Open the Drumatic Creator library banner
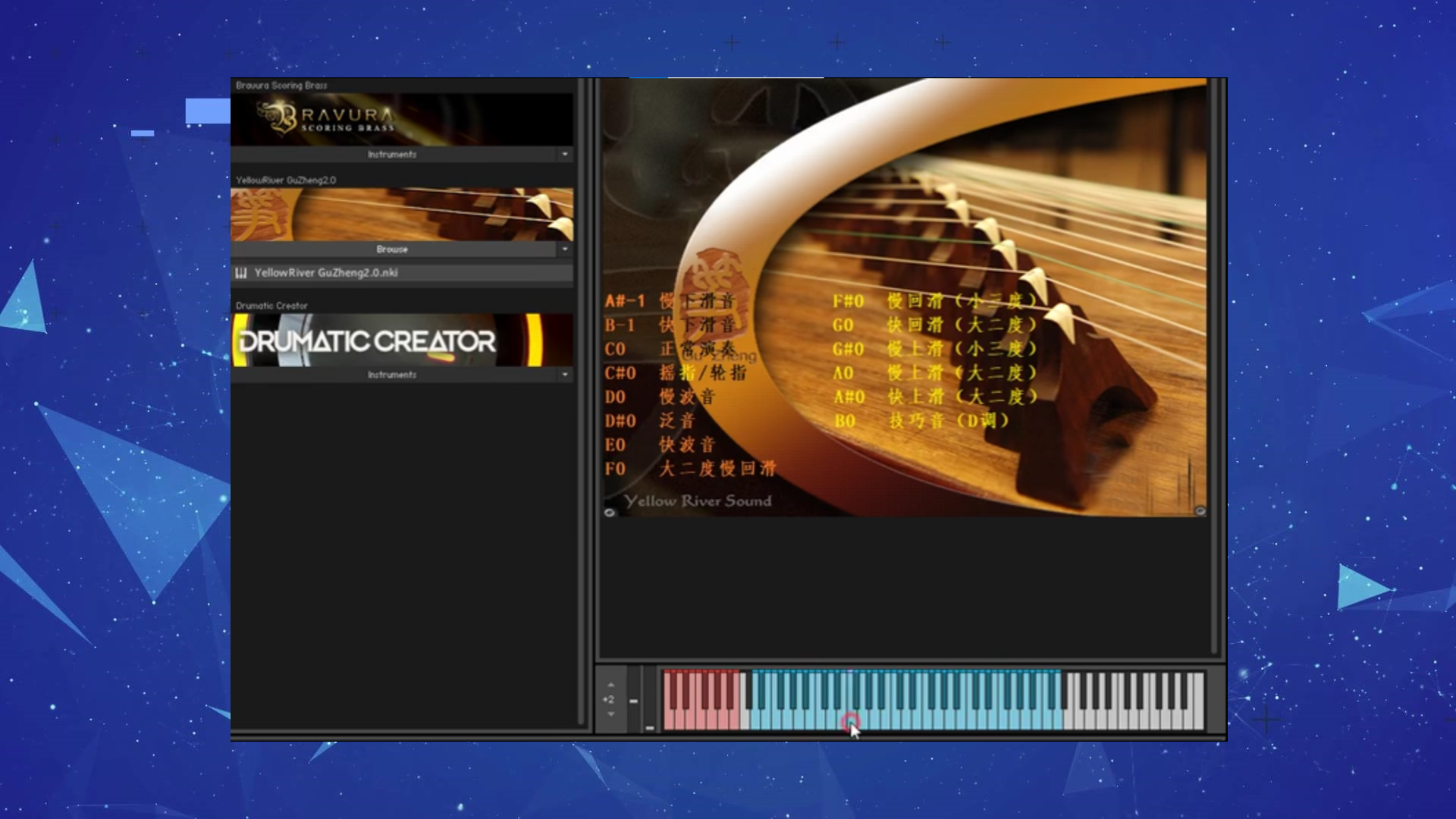This screenshot has width=1456, height=819. pos(402,340)
